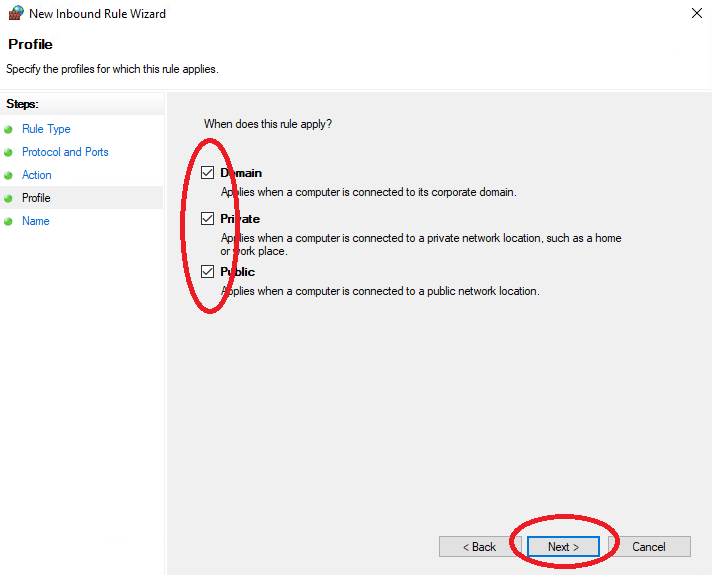Toggle the Public profile checkbox

click(x=208, y=272)
